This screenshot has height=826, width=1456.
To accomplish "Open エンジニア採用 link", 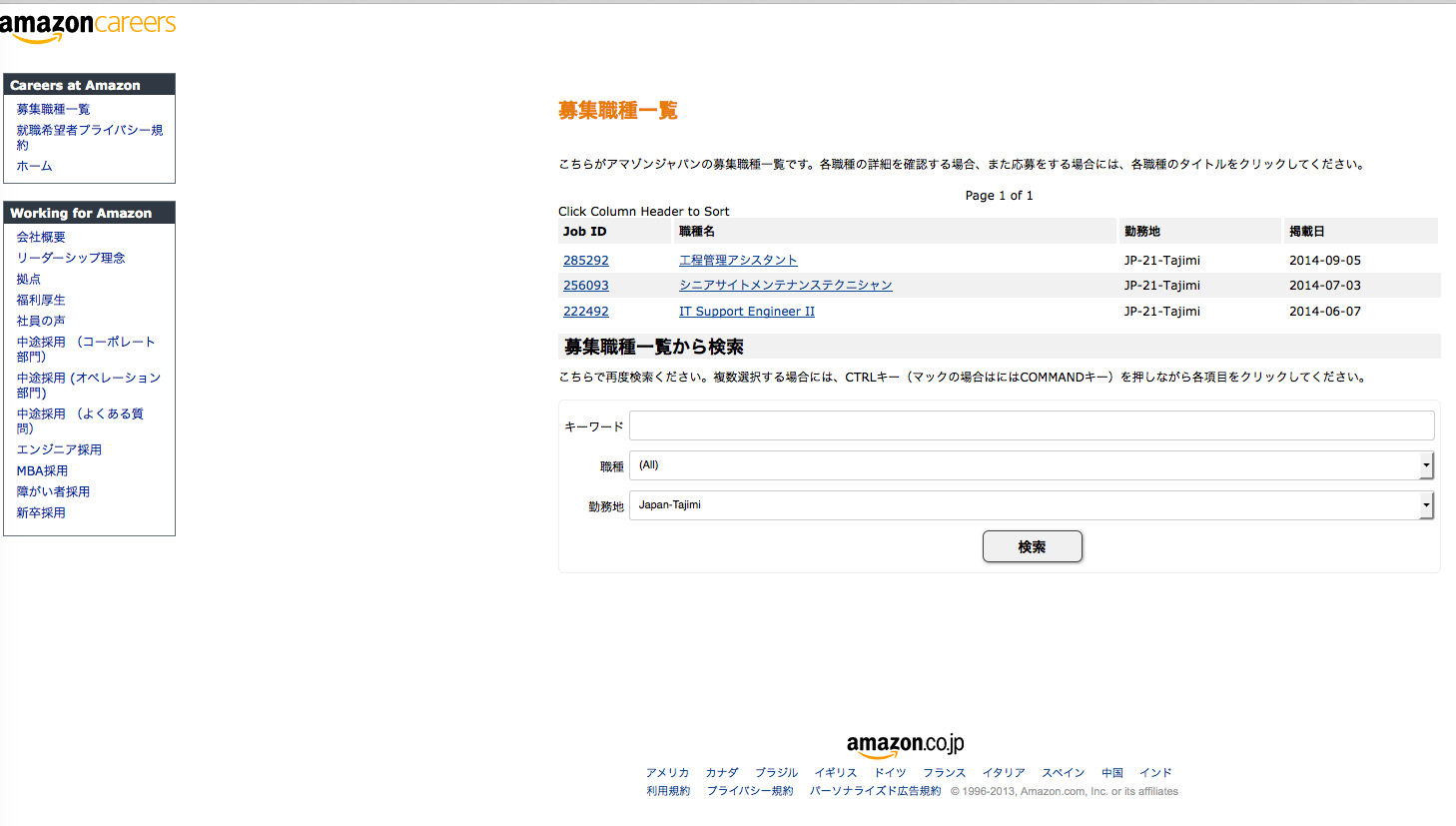I will click(x=59, y=449).
